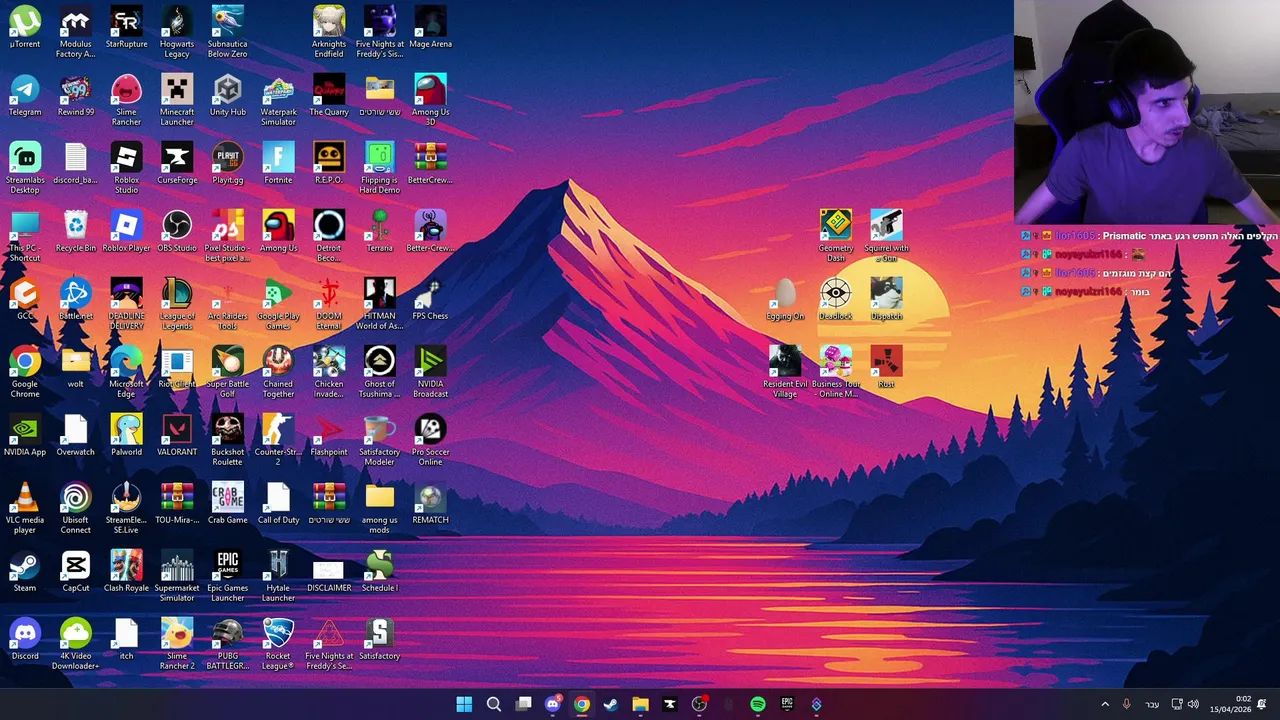The height and width of the screenshot is (720, 1280).
Task: Select the NVIDIA Broadcast icon
Action: point(430,373)
